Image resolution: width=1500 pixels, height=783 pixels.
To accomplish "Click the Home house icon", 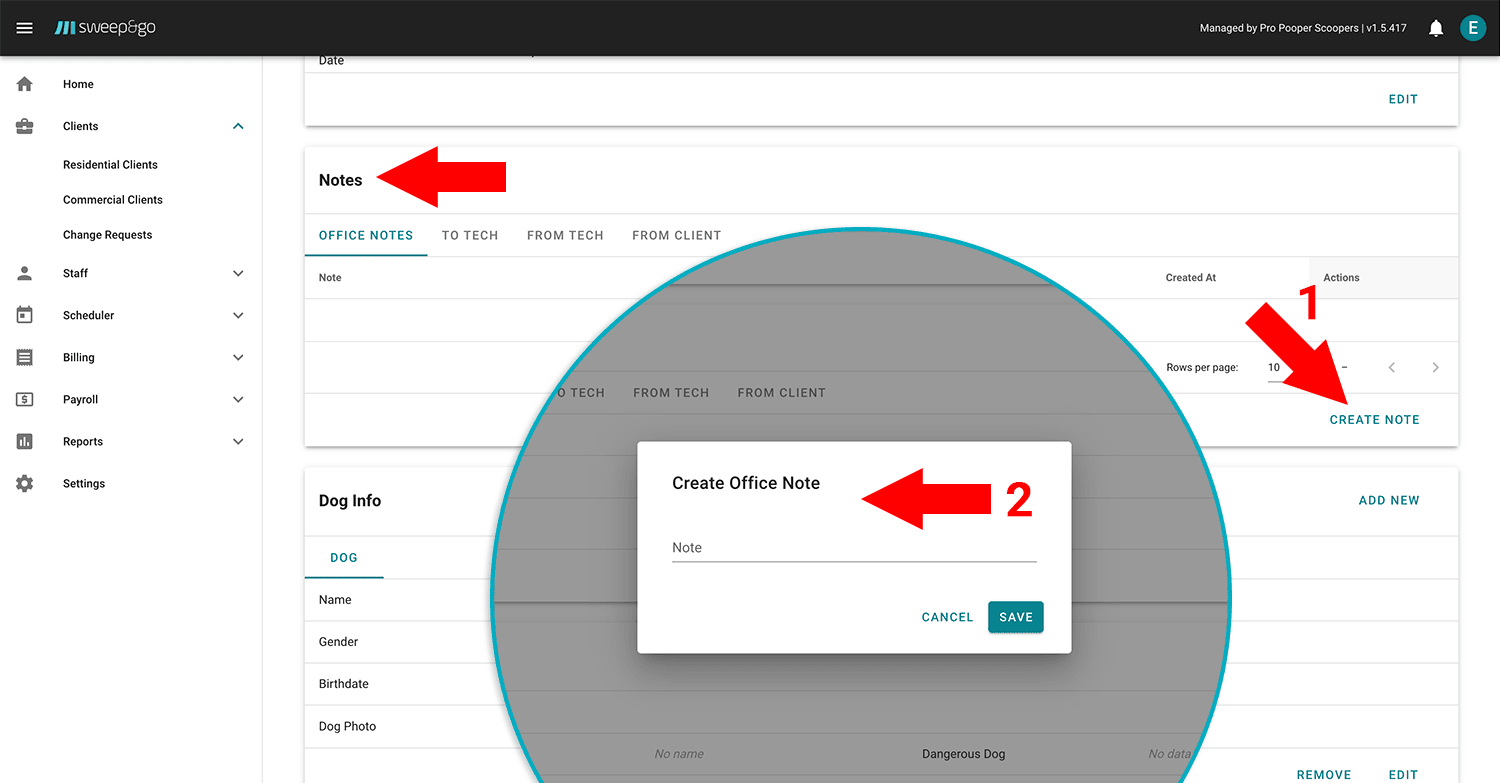I will (x=25, y=84).
